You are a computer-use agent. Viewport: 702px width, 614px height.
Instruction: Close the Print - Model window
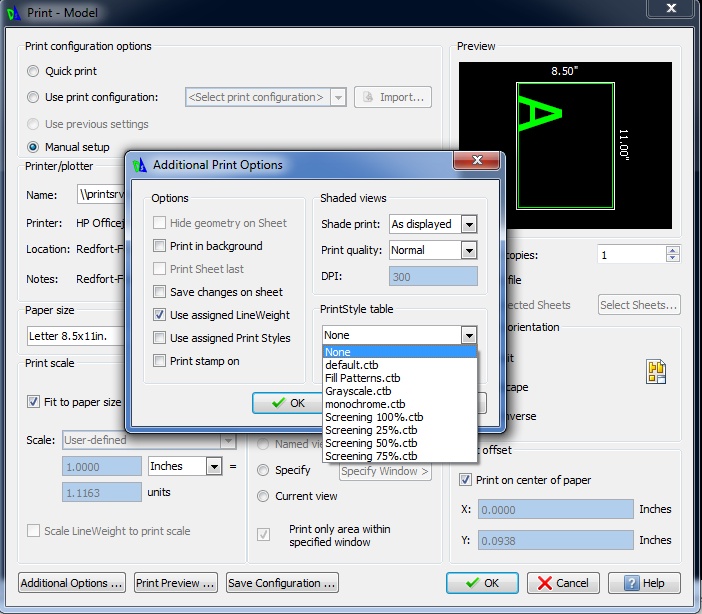(671, 8)
